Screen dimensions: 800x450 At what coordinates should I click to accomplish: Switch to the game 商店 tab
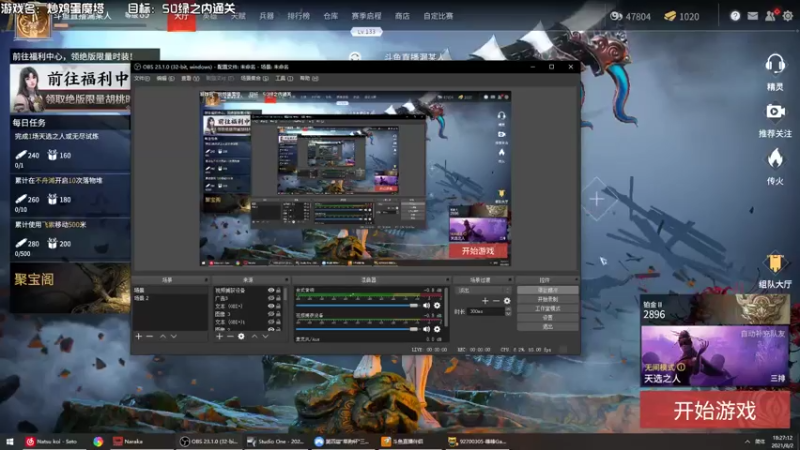point(402,16)
